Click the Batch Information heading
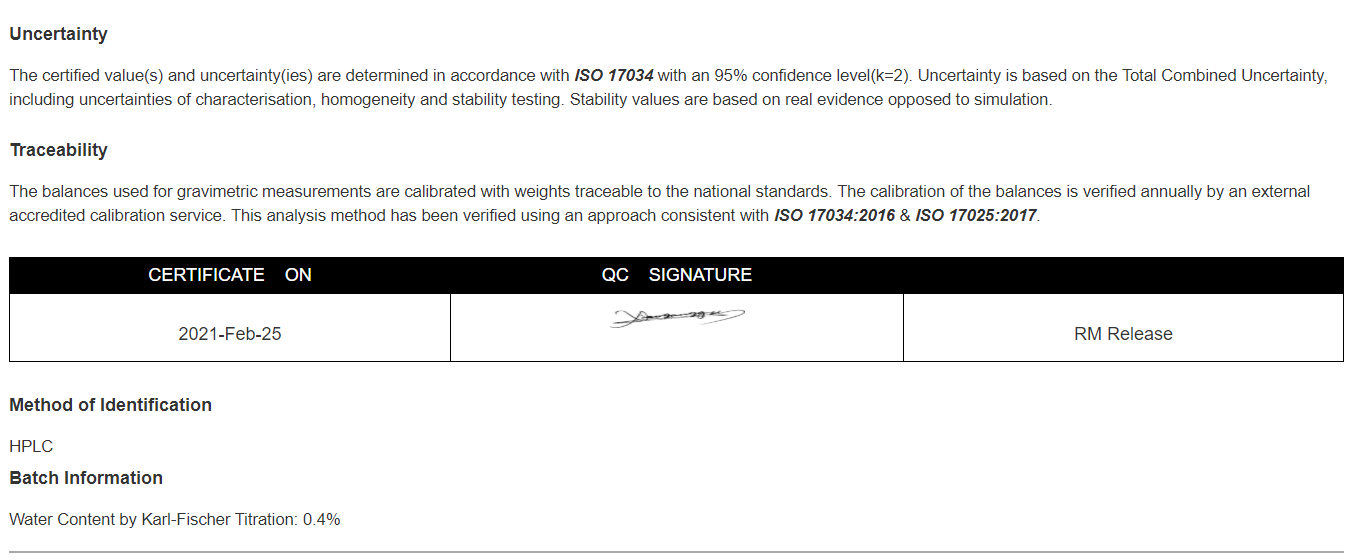1349x560 pixels. point(86,478)
